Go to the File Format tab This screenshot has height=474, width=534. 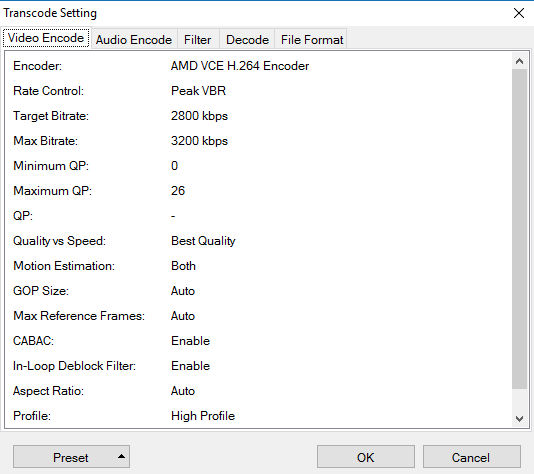(312, 40)
